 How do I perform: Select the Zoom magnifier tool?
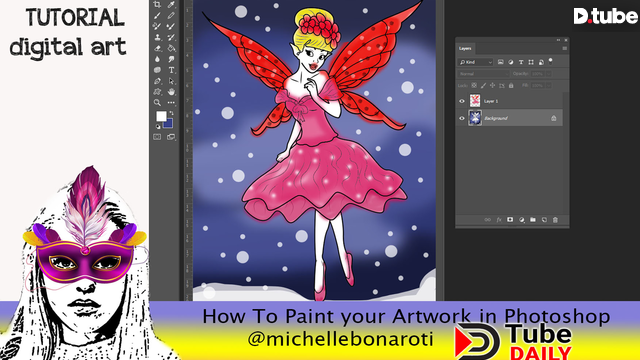(157, 103)
